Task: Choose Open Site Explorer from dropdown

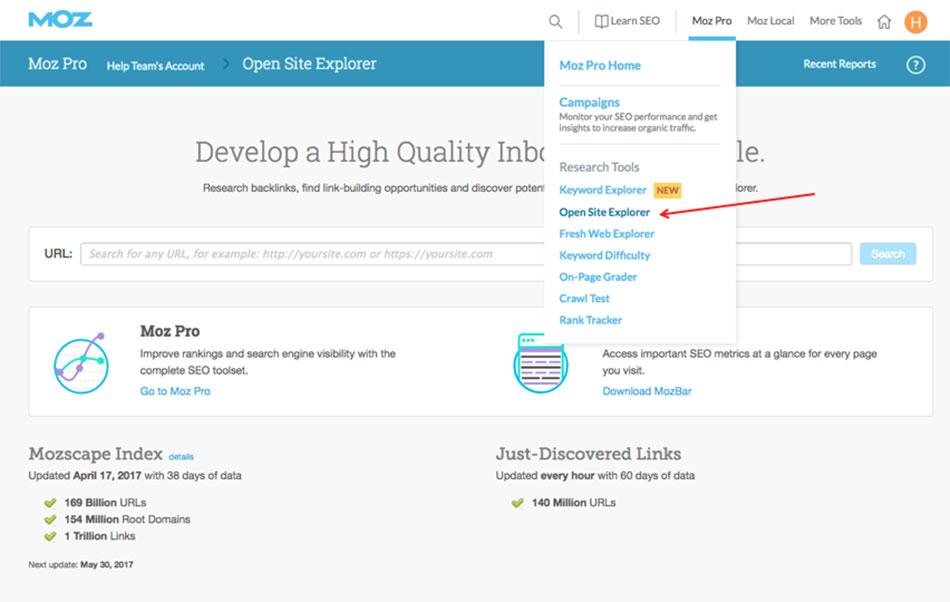Action: pos(604,212)
